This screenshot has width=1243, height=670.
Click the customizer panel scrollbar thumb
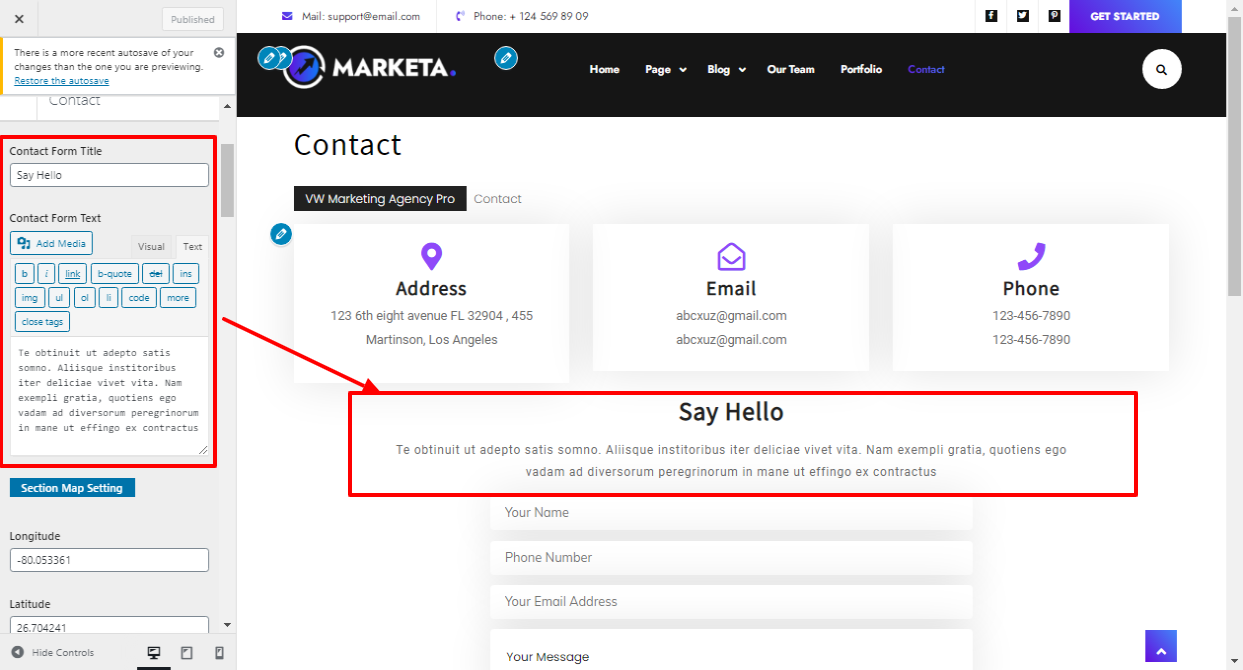pyautogui.click(x=227, y=180)
